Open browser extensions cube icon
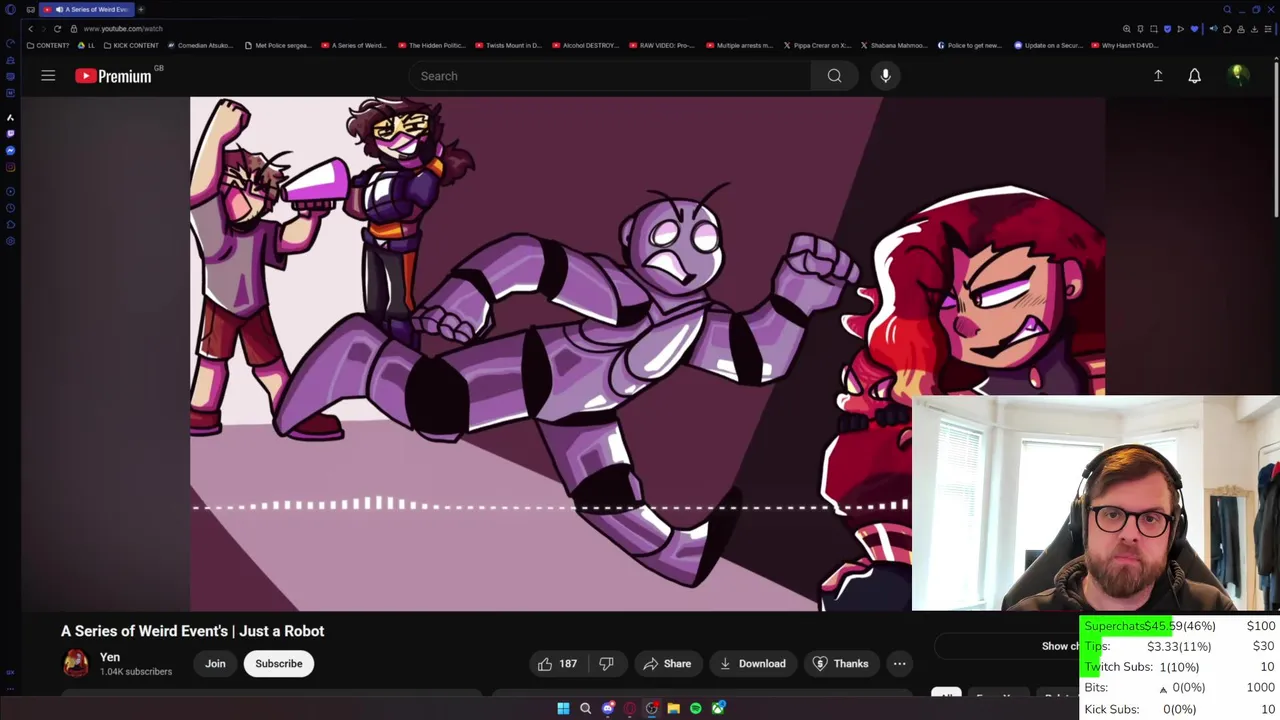 [1227, 29]
